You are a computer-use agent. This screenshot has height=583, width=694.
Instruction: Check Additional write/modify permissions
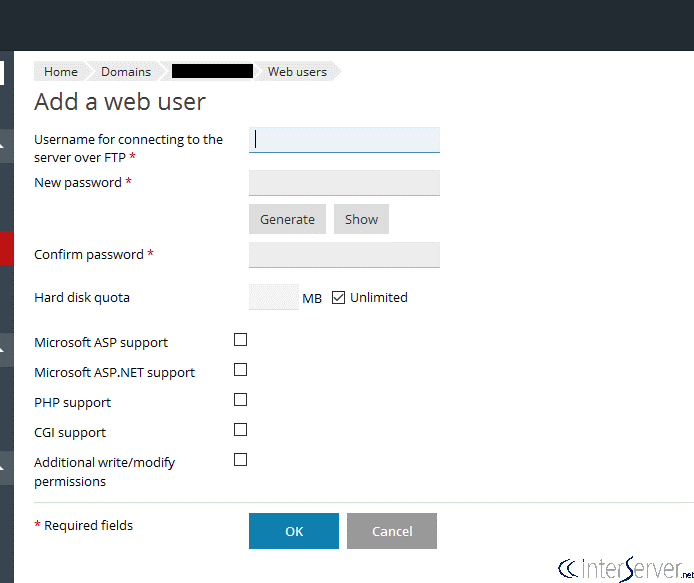(240, 460)
